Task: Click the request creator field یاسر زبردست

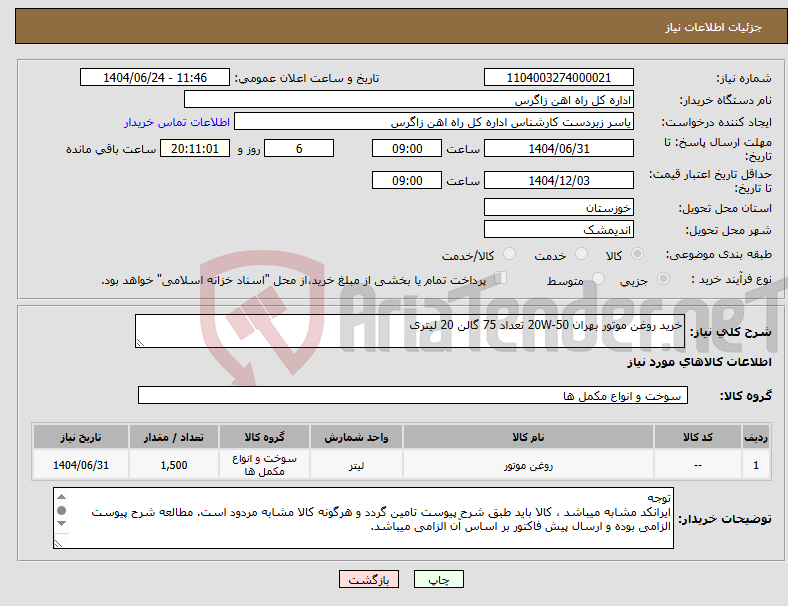Action: (x=434, y=122)
